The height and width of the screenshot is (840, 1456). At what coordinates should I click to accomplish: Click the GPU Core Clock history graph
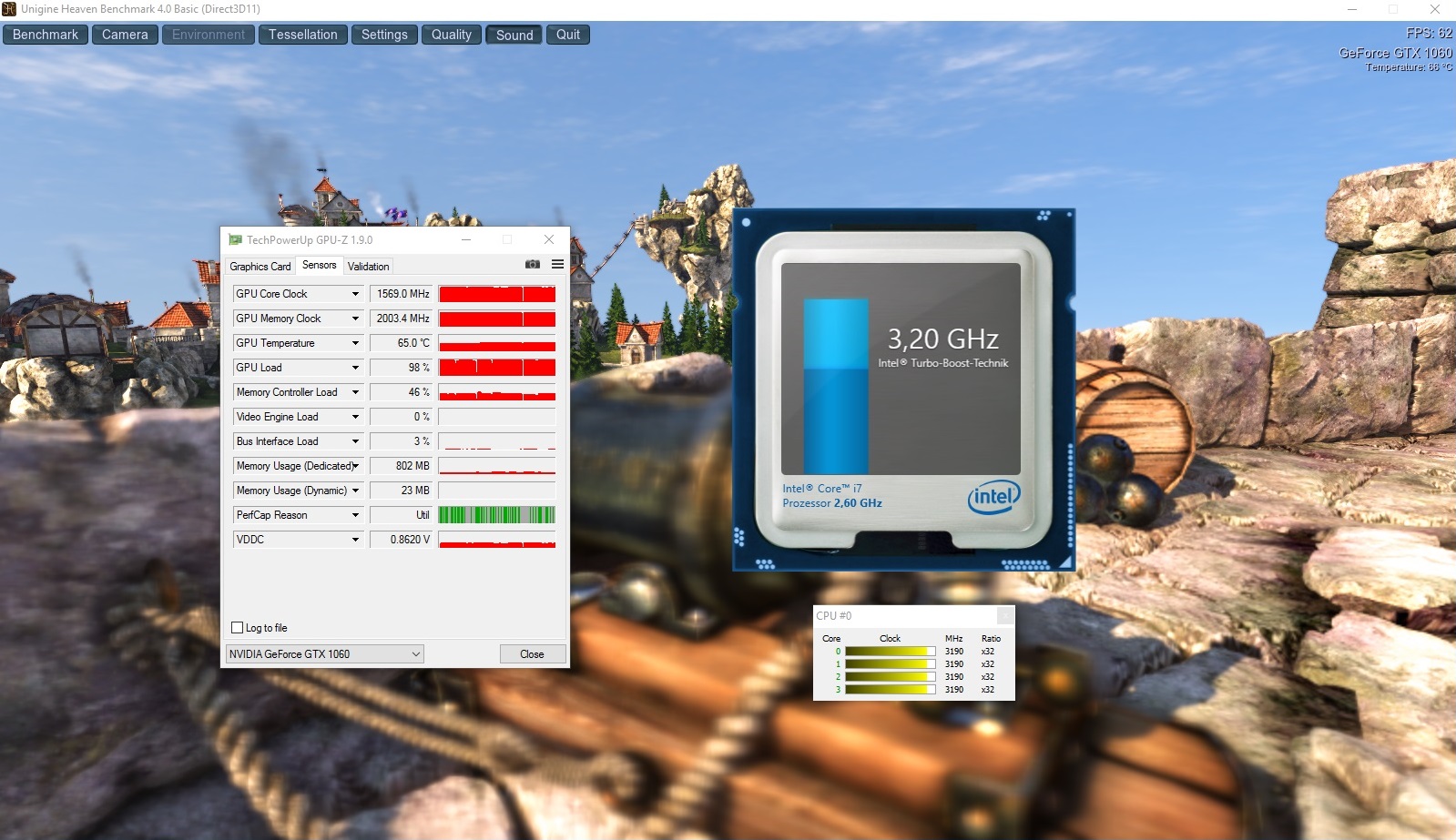pyautogui.click(x=497, y=294)
